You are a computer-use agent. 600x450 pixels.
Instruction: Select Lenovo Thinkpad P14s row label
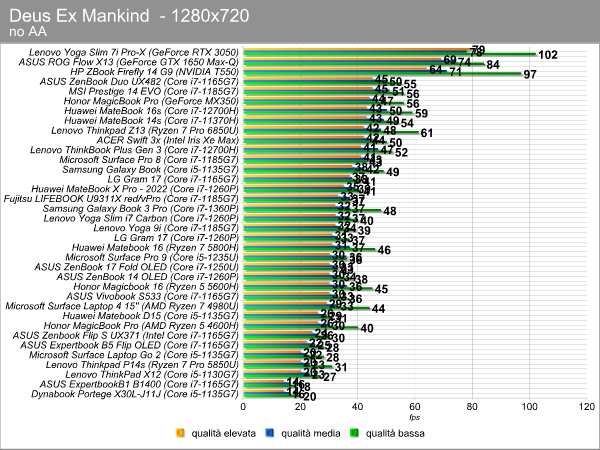click(142, 365)
